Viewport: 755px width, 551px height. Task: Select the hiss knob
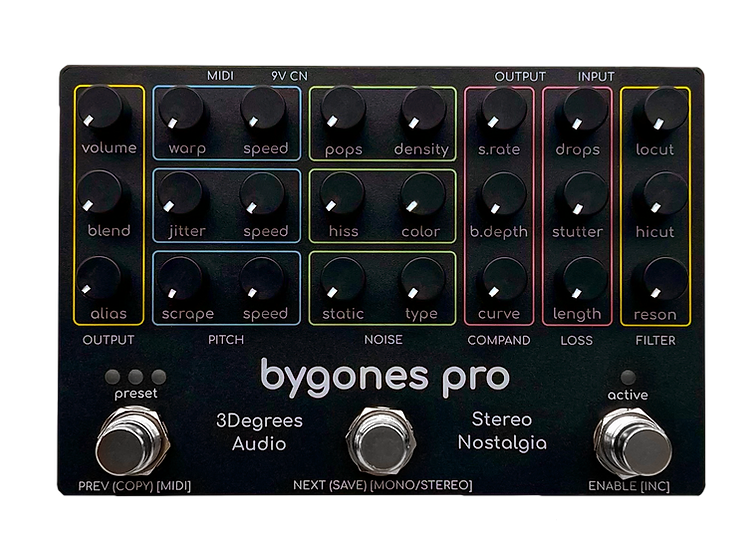coord(342,193)
